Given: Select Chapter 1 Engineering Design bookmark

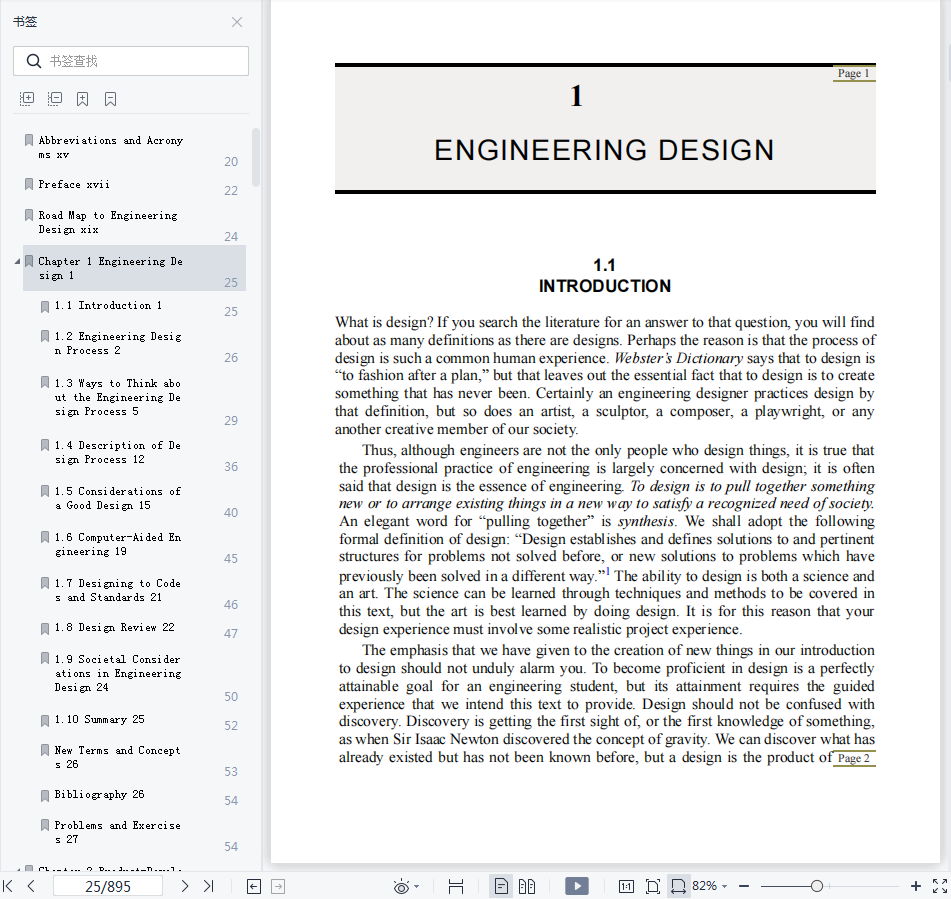Looking at the screenshot, I should [135, 268].
